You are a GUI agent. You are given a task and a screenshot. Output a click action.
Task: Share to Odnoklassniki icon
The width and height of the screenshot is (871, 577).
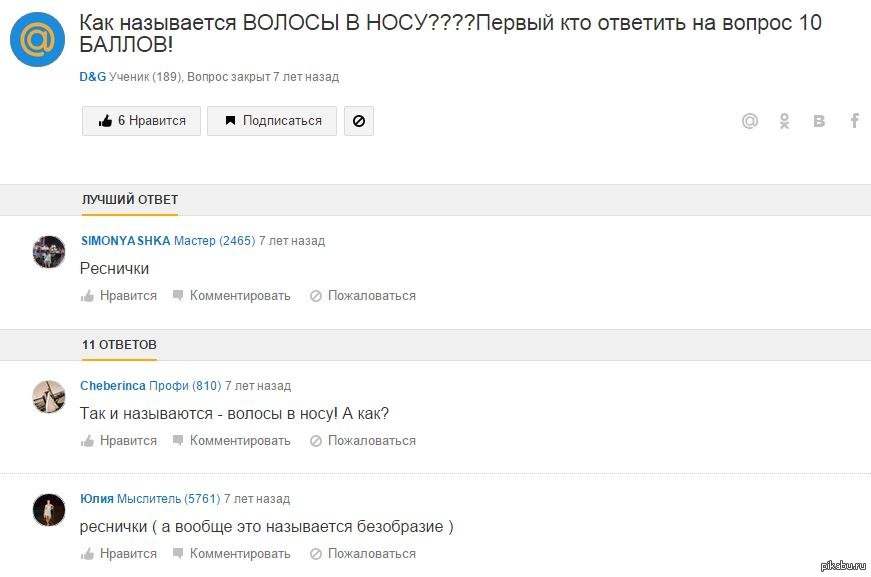pos(785,121)
